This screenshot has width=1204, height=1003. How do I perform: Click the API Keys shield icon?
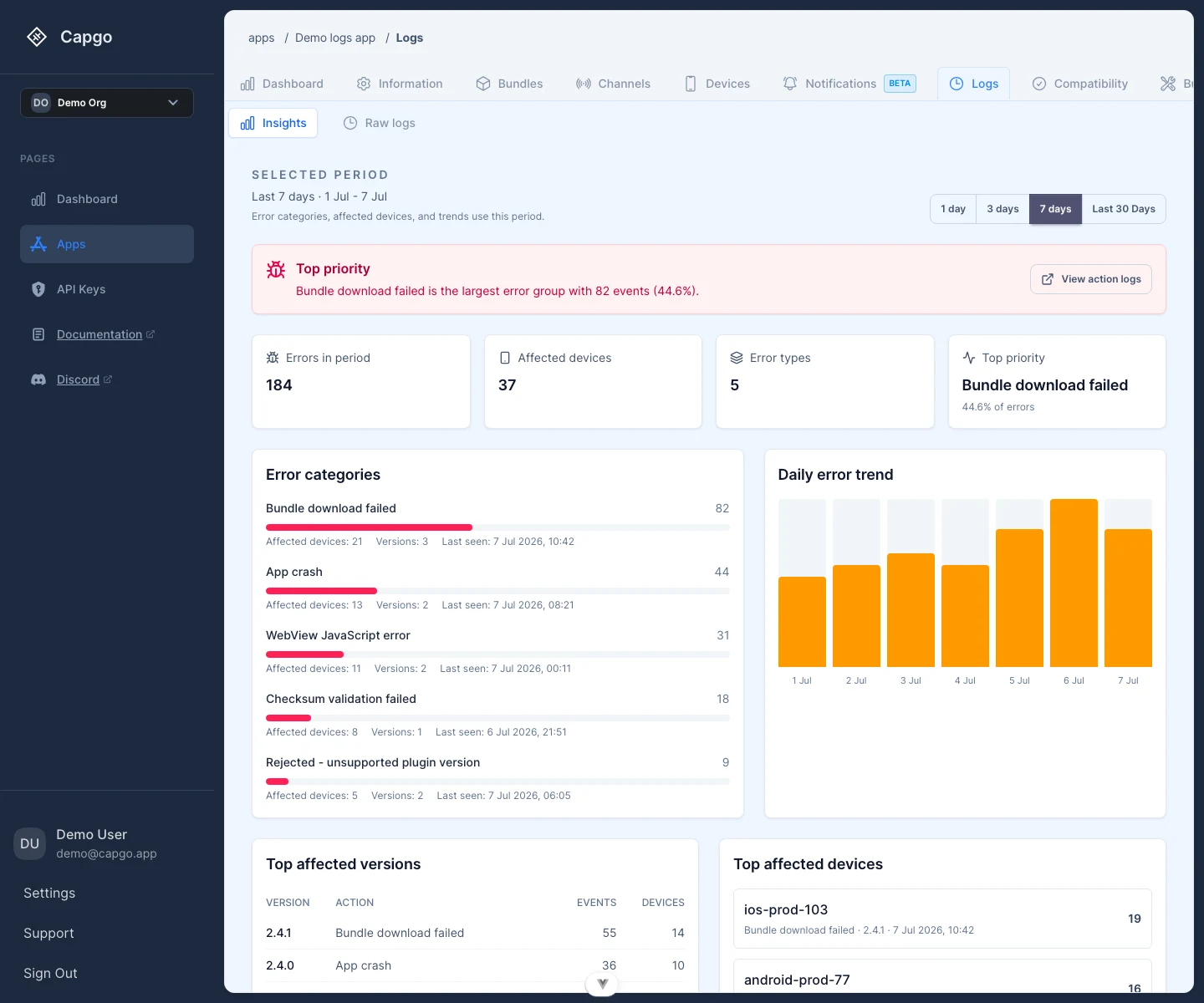[38, 289]
